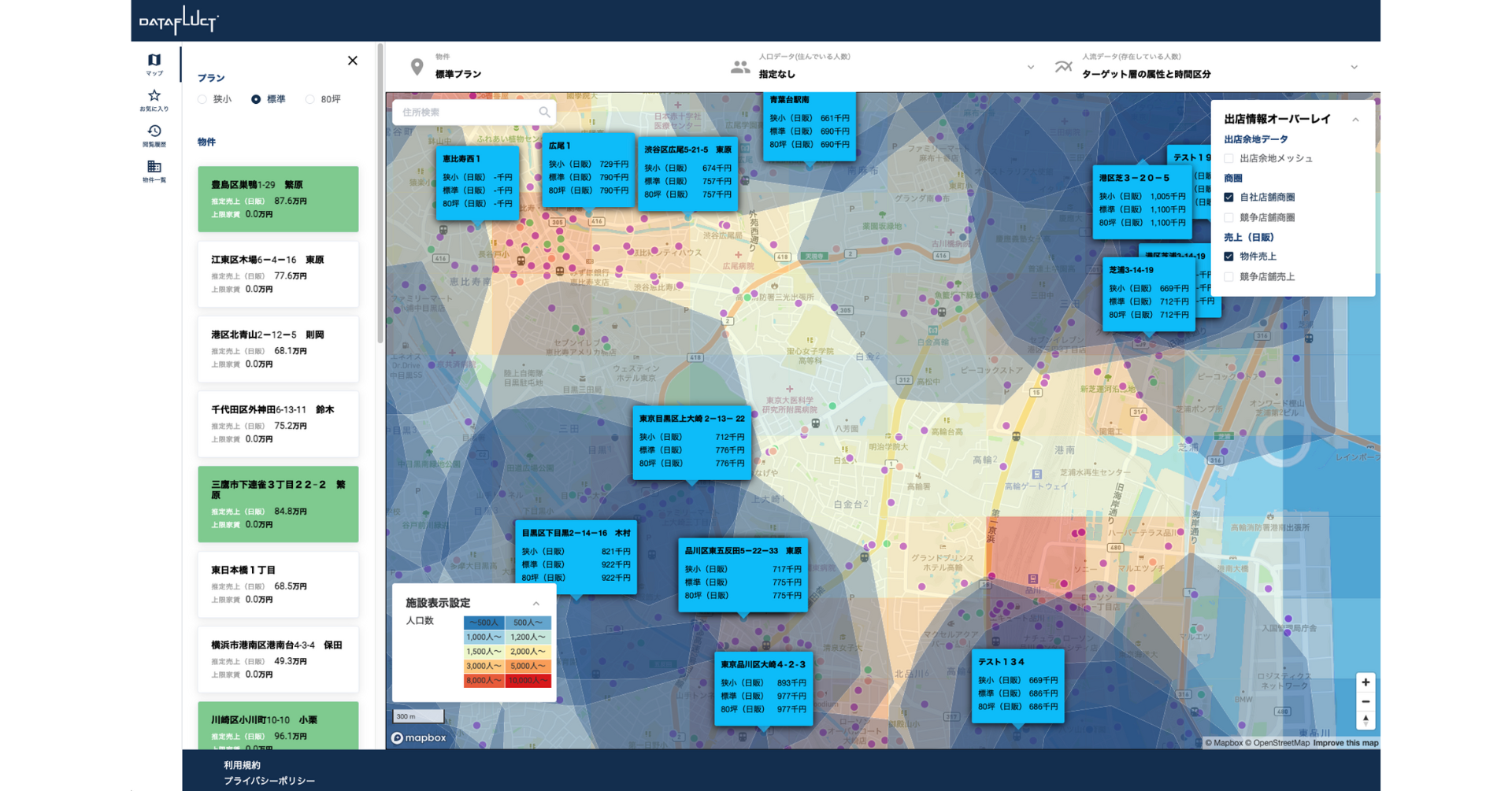Image resolution: width=1512 pixels, height=791 pixels.
Task: Click the 港区芝3-20-5 map popup
Action: click(1142, 201)
